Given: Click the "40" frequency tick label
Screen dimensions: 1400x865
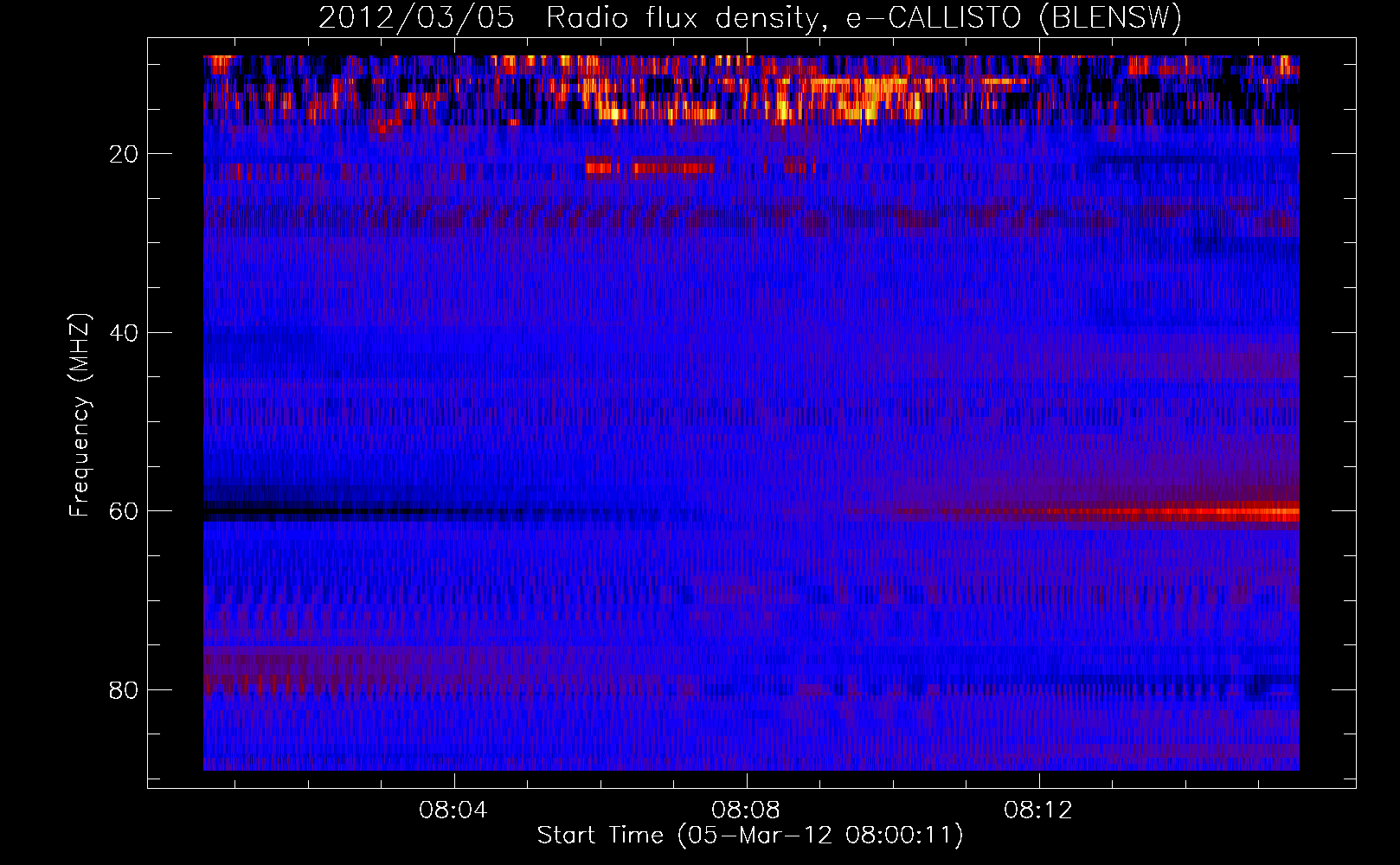Looking at the screenshot, I should (125, 333).
